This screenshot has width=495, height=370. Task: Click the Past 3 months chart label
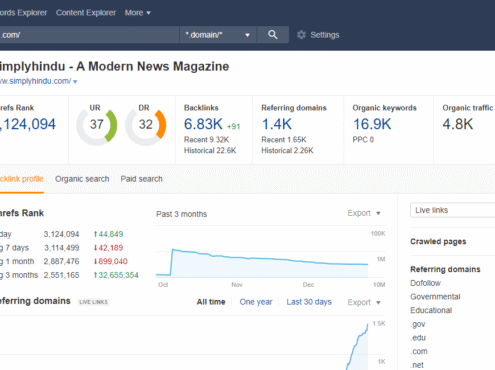pos(182,214)
